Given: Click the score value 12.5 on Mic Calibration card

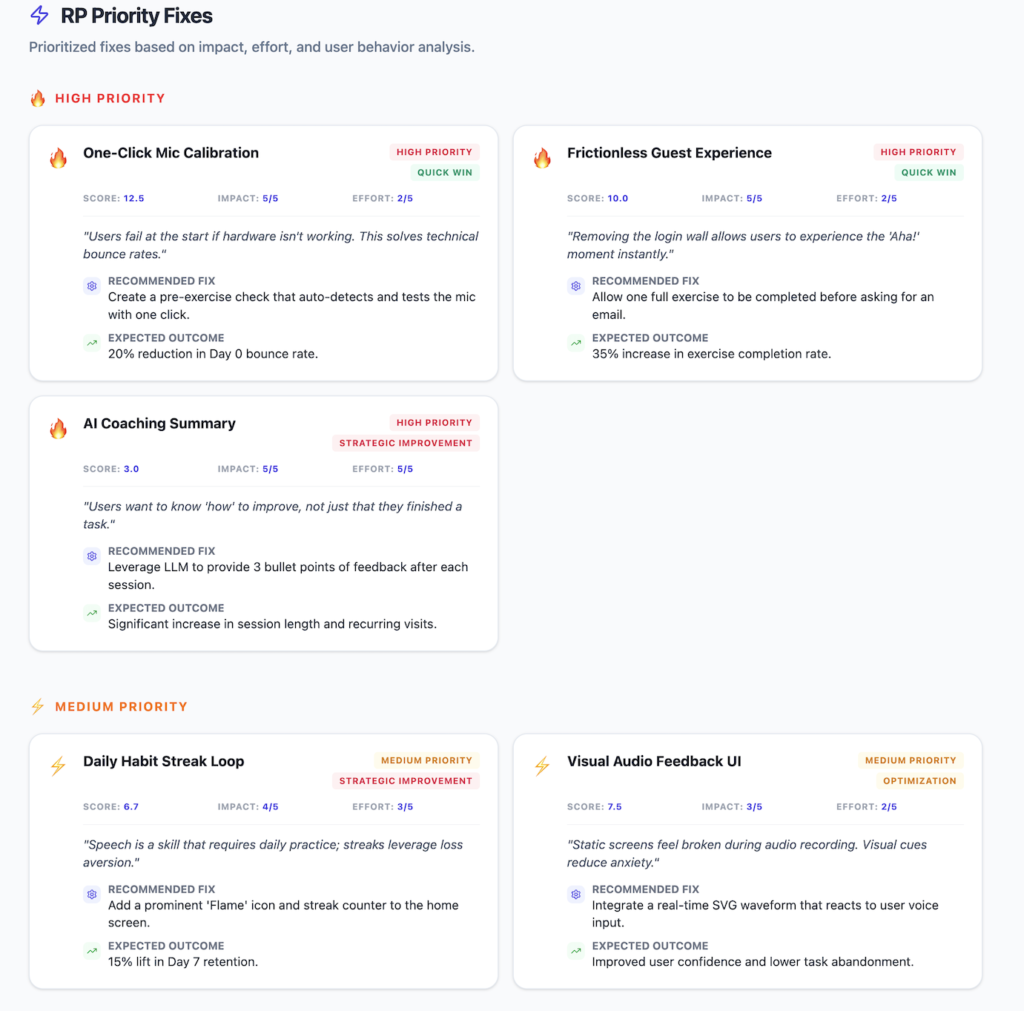Looking at the screenshot, I should (134, 199).
